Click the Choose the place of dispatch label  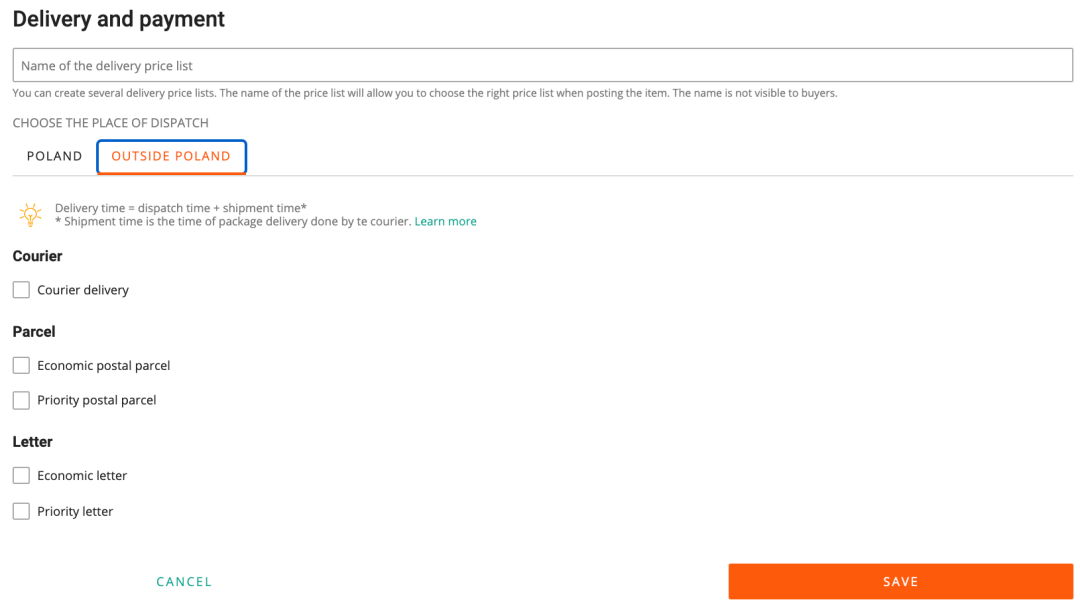(x=110, y=123)
